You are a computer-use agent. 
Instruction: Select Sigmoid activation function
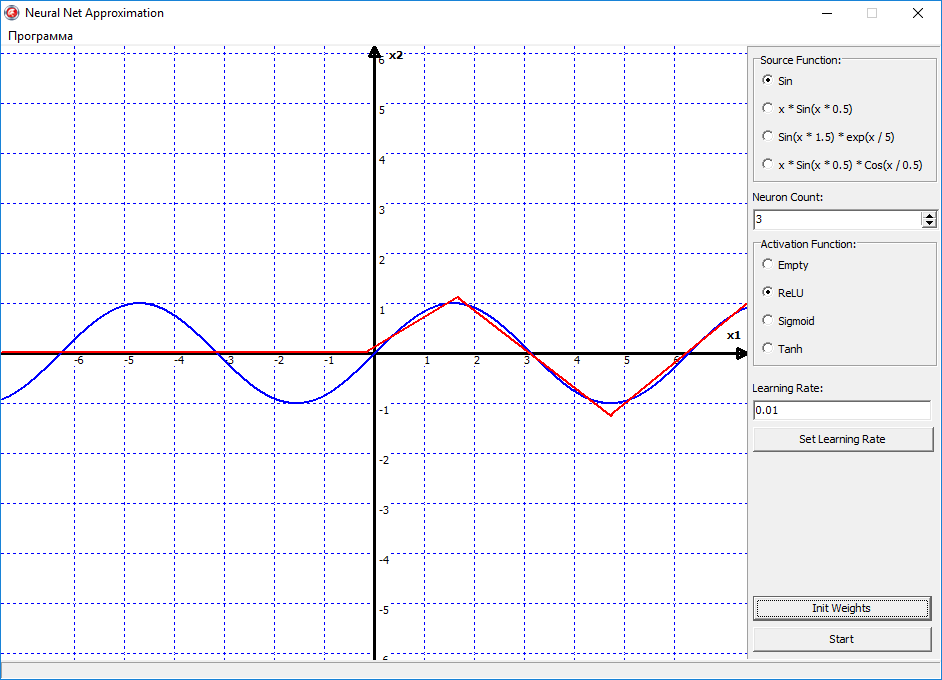(x=788, y=321)
